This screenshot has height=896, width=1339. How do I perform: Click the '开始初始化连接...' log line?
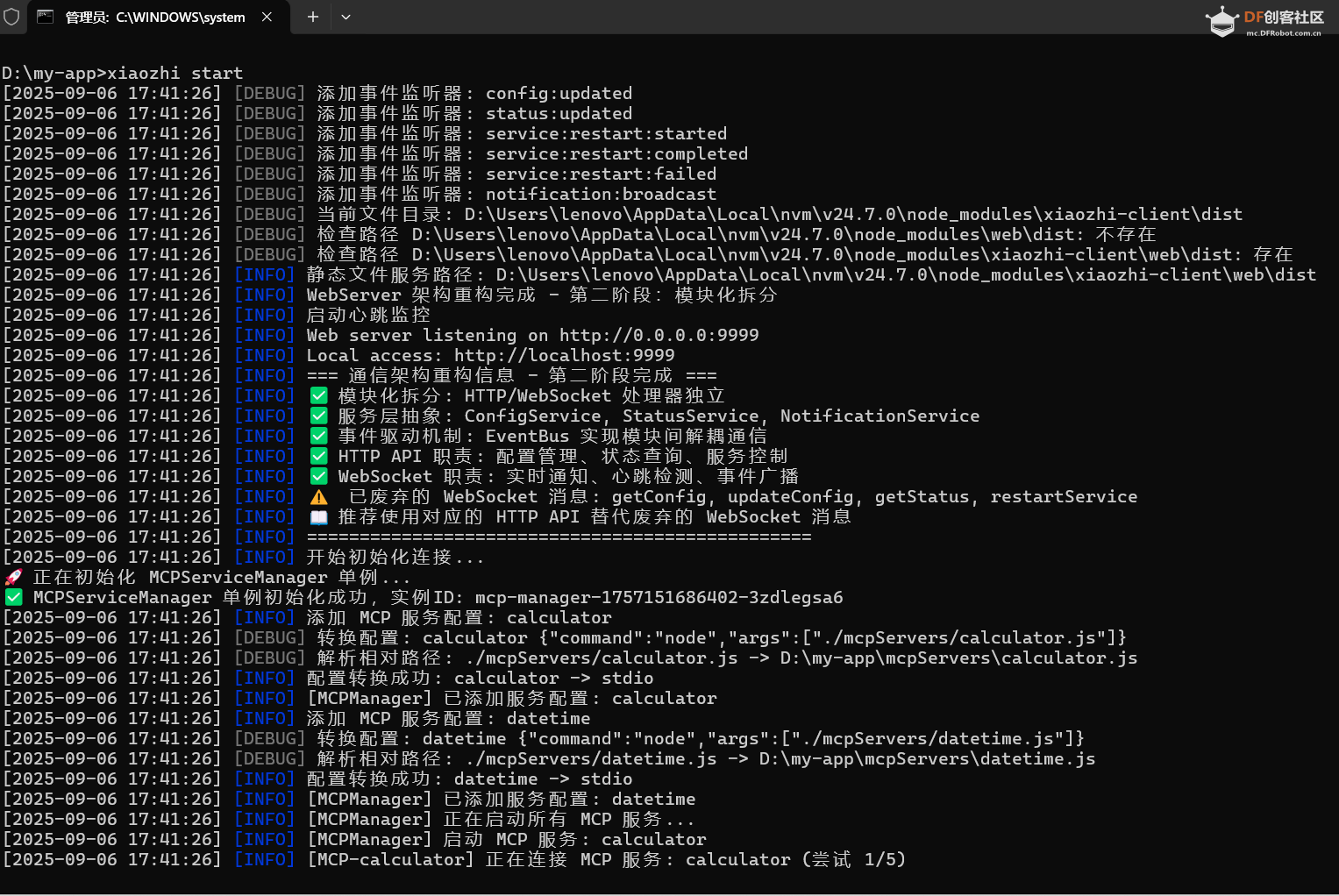coord(395,557)
